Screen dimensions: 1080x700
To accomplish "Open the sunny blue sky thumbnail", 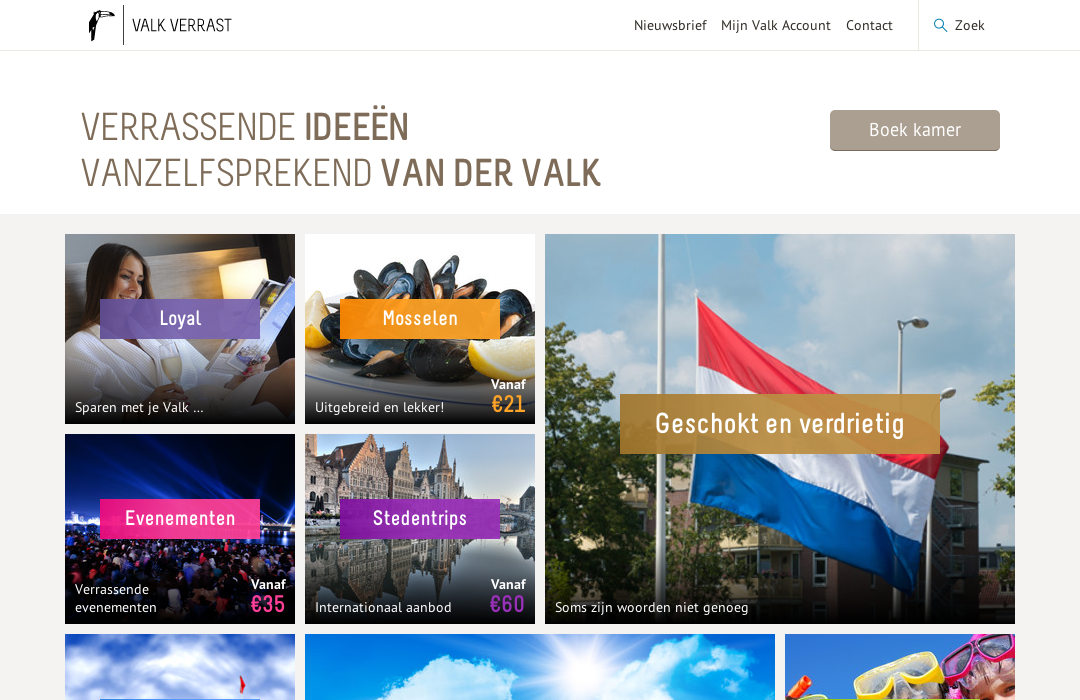I will (539, 667).
